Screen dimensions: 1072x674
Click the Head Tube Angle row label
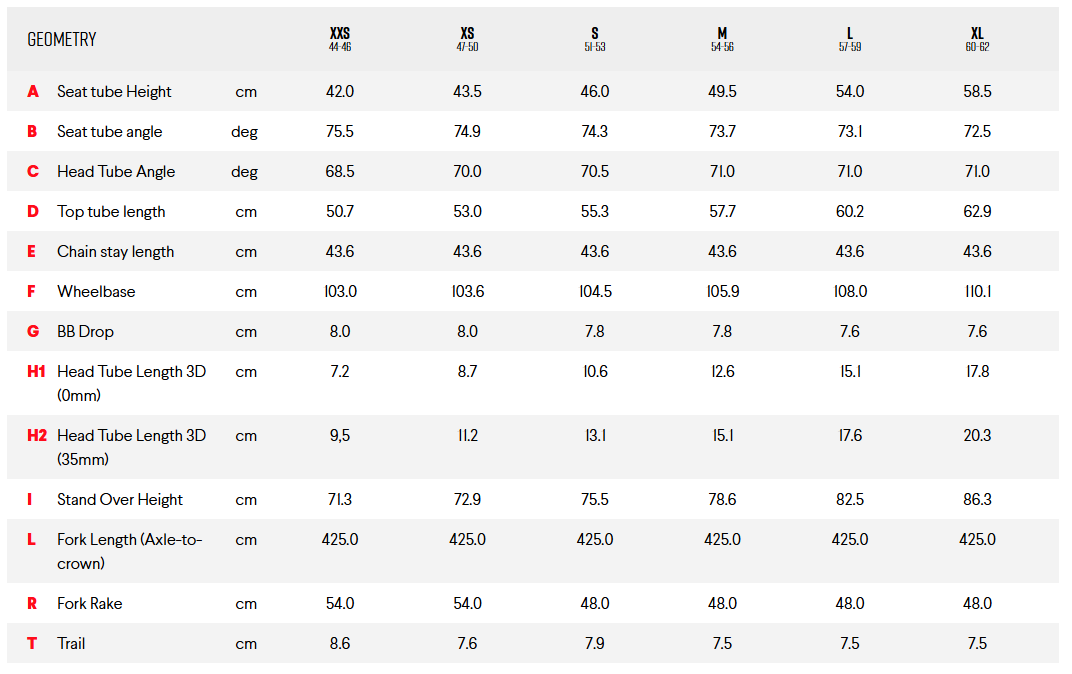pos(116,172)
